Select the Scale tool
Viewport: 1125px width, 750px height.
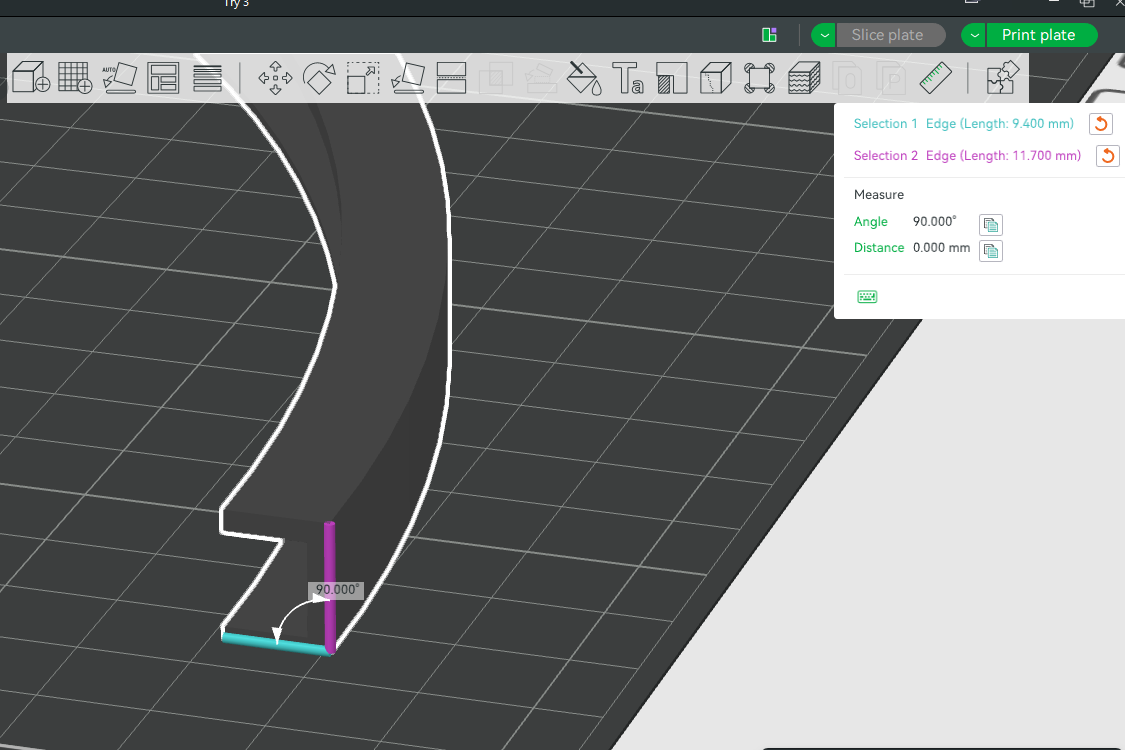tap(363, 77)
